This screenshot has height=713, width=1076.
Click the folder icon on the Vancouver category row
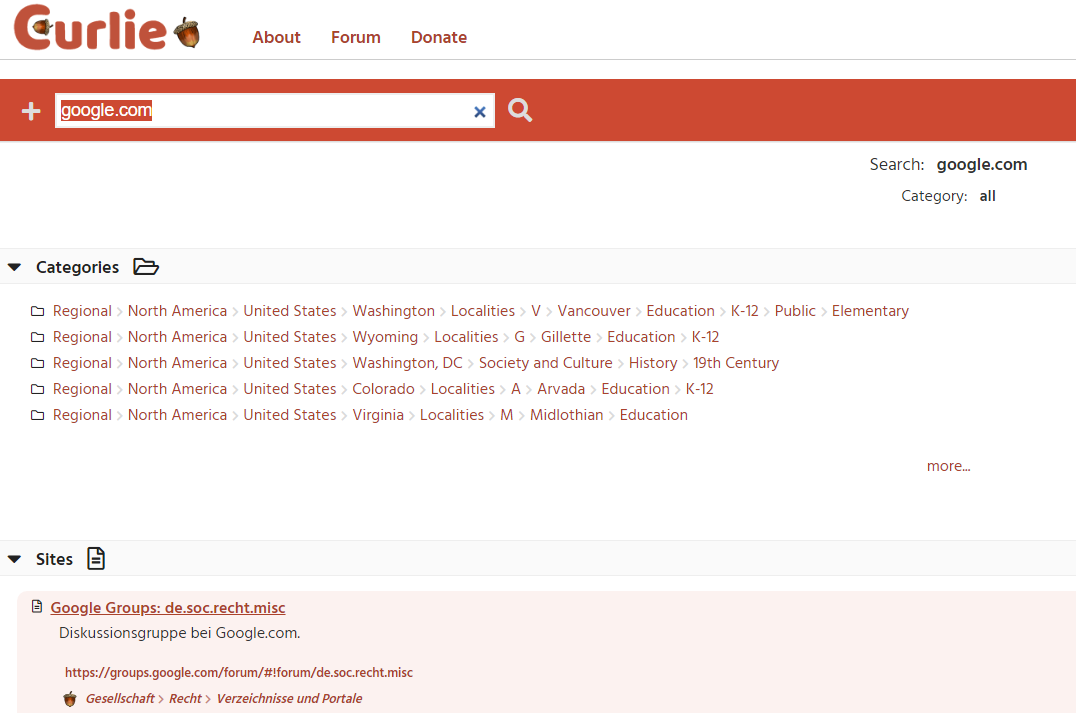[x=37, y=311]
